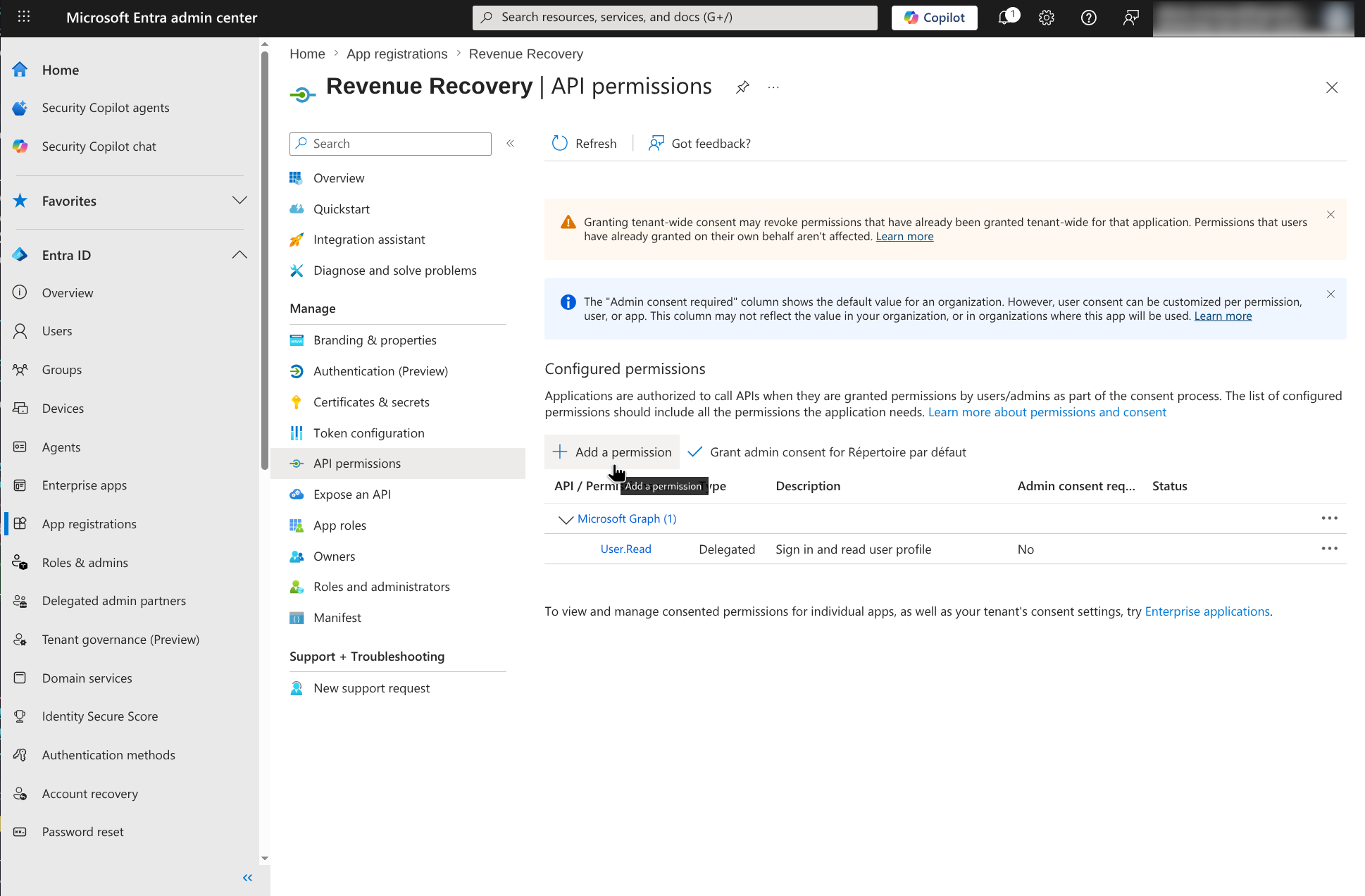
Task: Open the Enterprise applications link
Action: point(1207,611)
